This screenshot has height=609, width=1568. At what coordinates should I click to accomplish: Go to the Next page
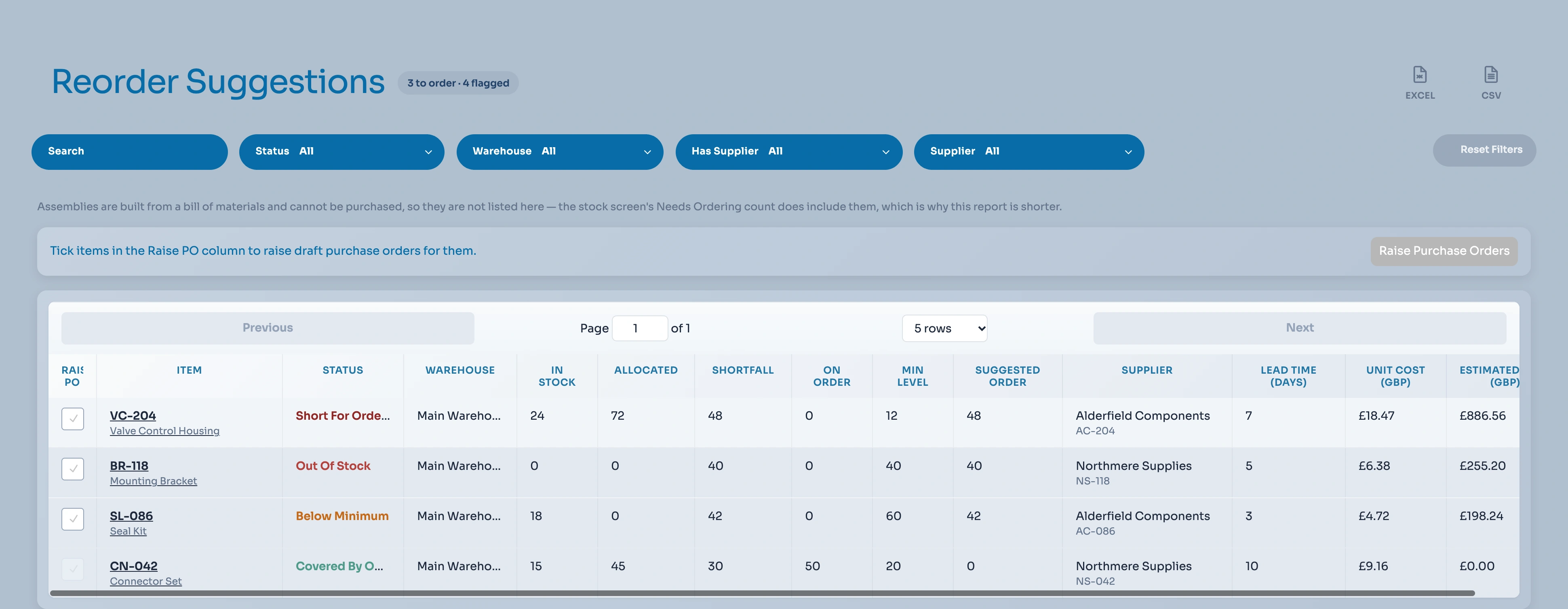pos(1300,328)
